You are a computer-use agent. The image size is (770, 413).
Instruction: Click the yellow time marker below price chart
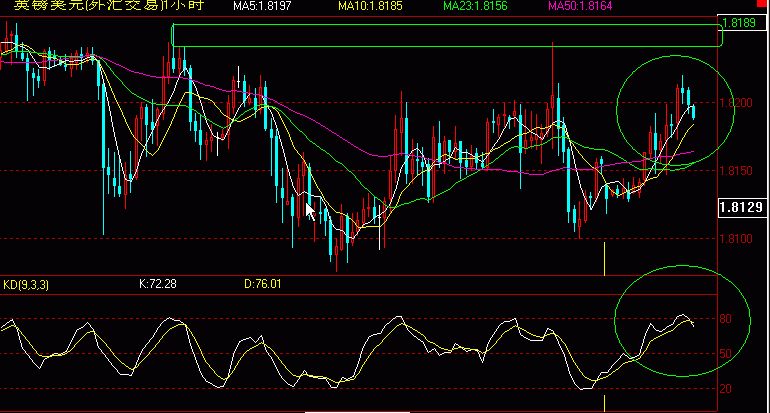pos(605,259)
